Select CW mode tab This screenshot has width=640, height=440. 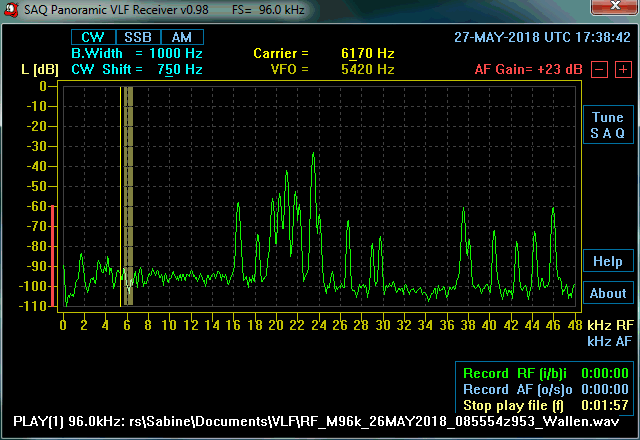(93, 37)
